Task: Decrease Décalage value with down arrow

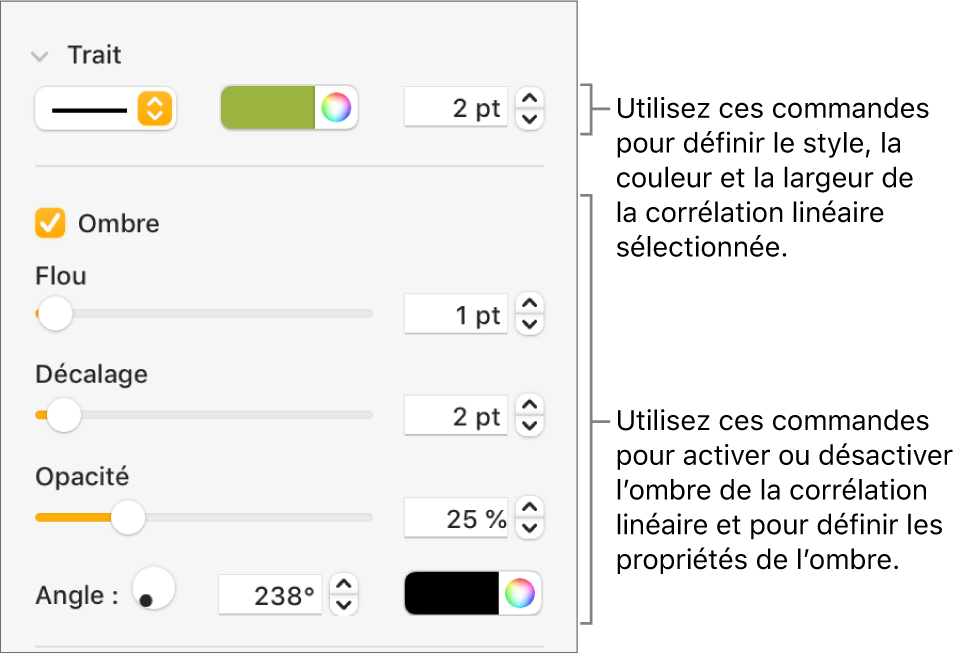Action: point(531,427)
